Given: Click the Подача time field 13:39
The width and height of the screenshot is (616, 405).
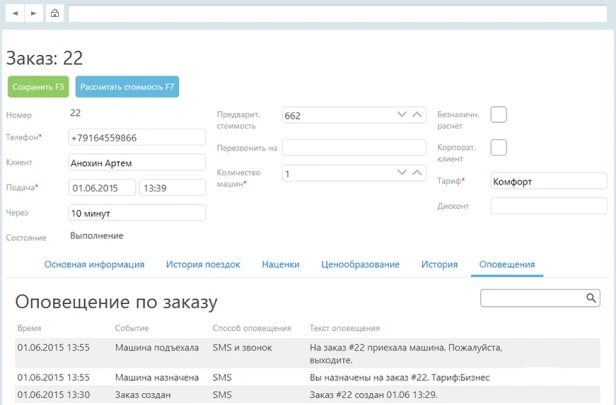Looking at the screenshot, I should 172,188.
